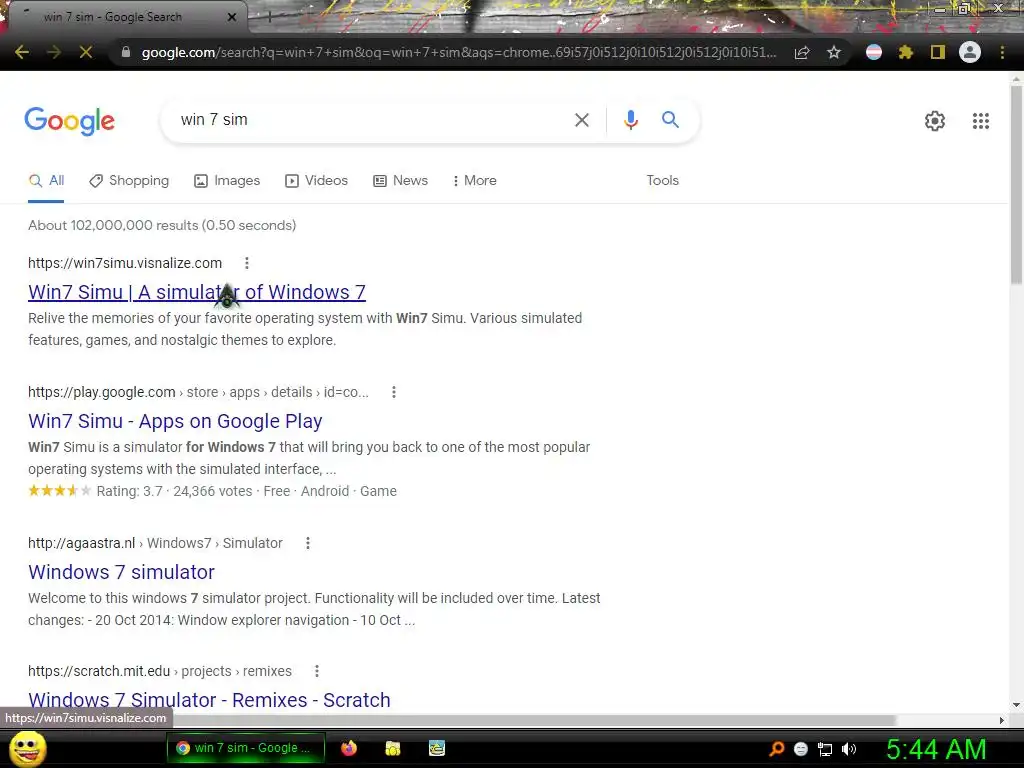Open the network tray icon

pos(825,749)
